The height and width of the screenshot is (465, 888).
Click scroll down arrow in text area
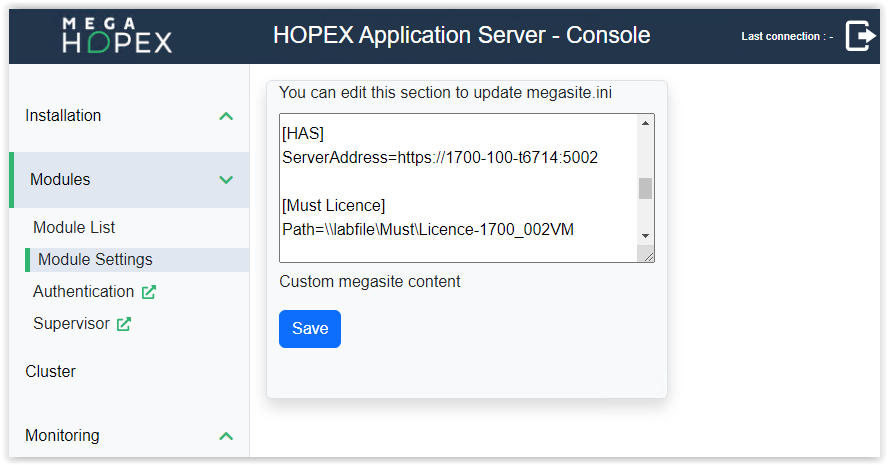[x=645, y=235]
